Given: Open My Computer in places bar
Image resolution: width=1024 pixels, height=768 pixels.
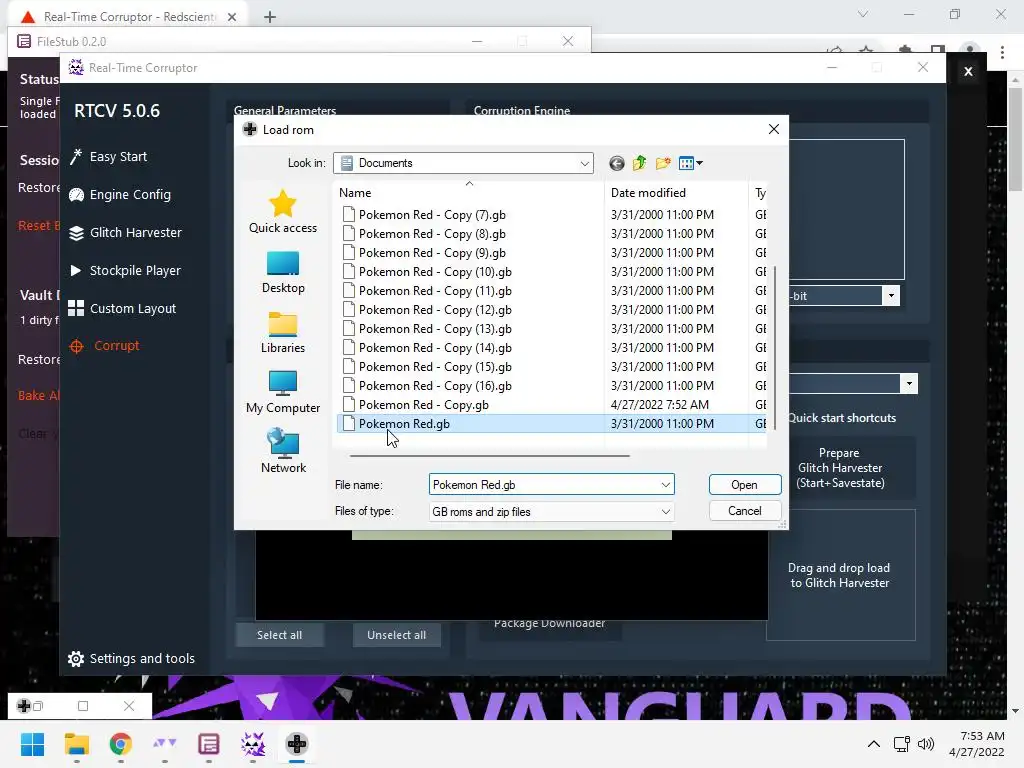Looking at the screenshot, I should (283, 392).
